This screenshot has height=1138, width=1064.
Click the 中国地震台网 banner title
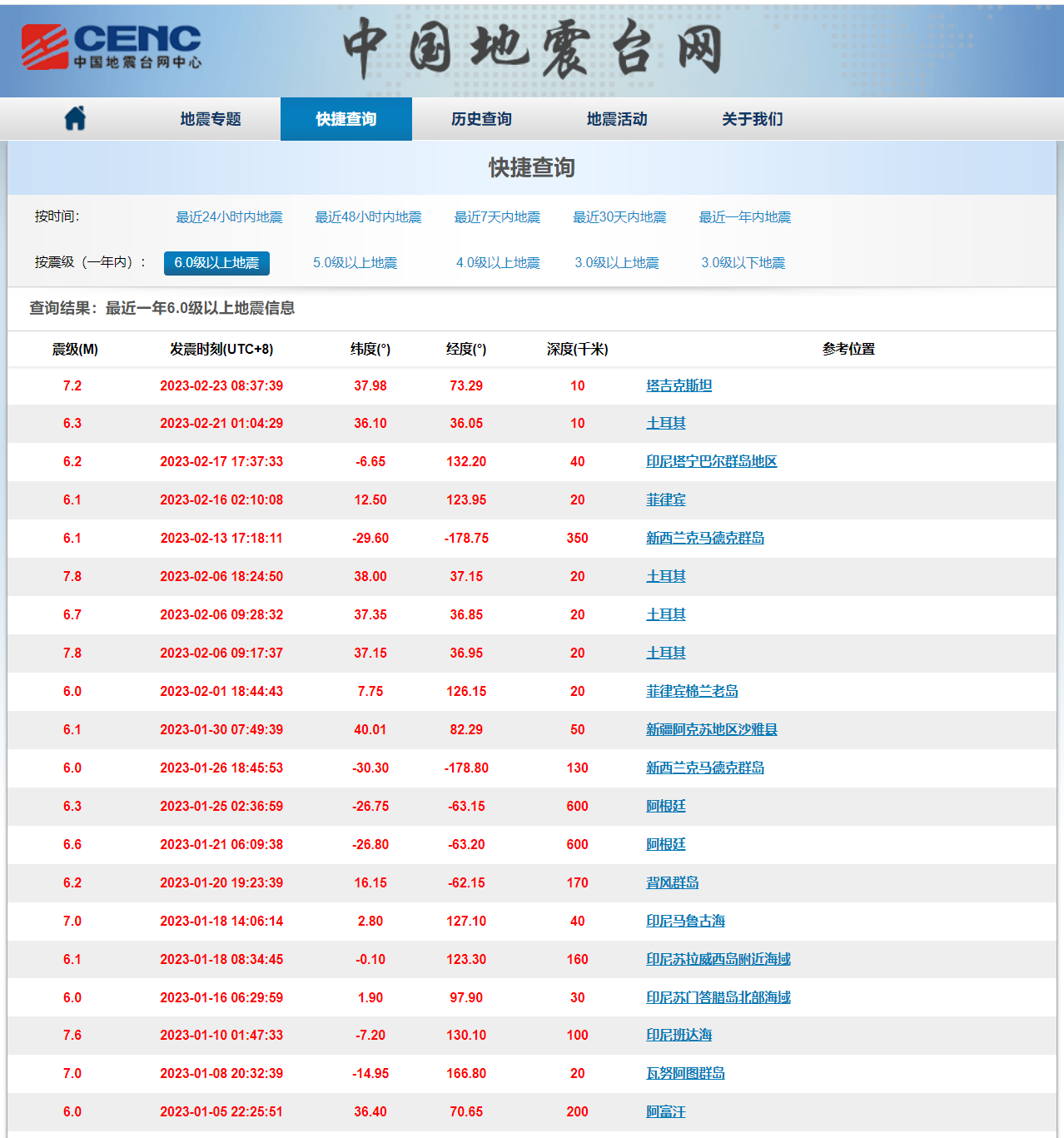tap(533, 48)
